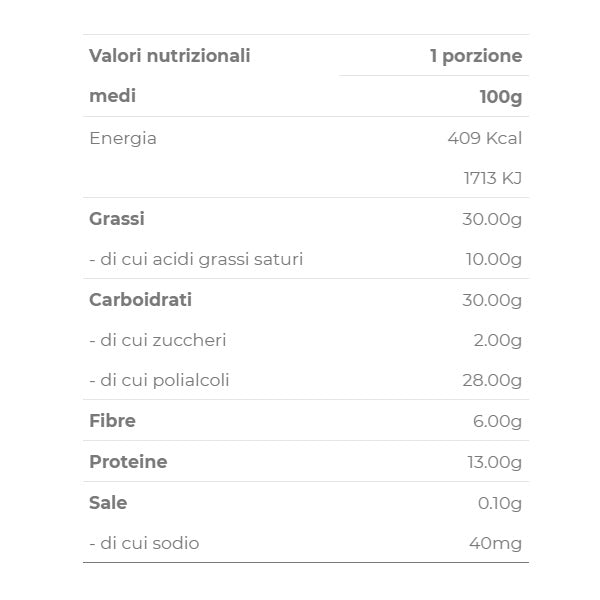Image resolution: width=600 pixels, height=600 pixels.
Task: Click the 'Energia' row label
Action: [x=123, y=138]
